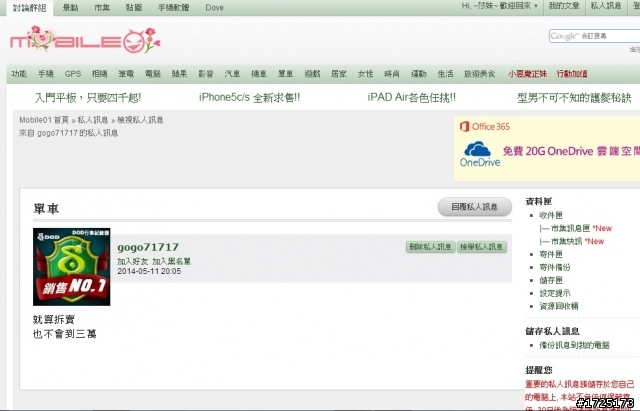Viewport: 640px width, 411px height.
Task: Go to 我的文章
Action: pyautogui.click(x=564, y=6)
